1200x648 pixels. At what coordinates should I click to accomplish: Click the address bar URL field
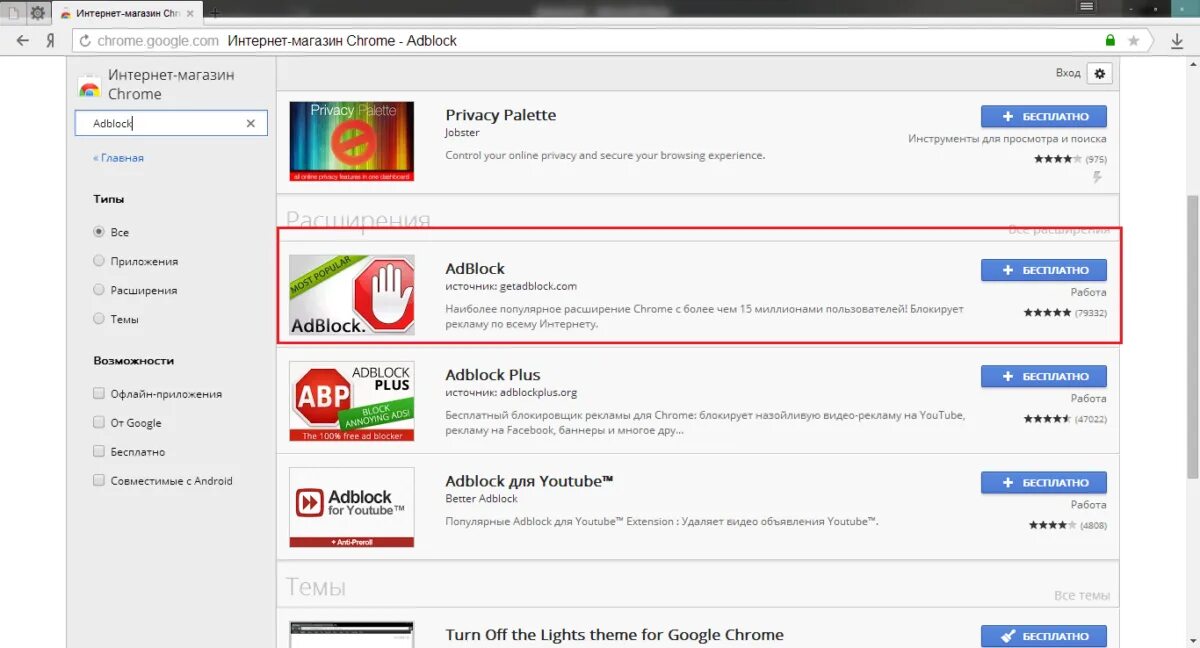tap(609, 41)
